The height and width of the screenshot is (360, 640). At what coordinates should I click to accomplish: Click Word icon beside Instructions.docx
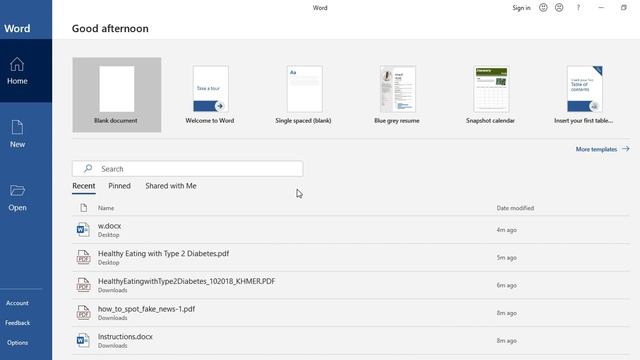tap(83, 340)
